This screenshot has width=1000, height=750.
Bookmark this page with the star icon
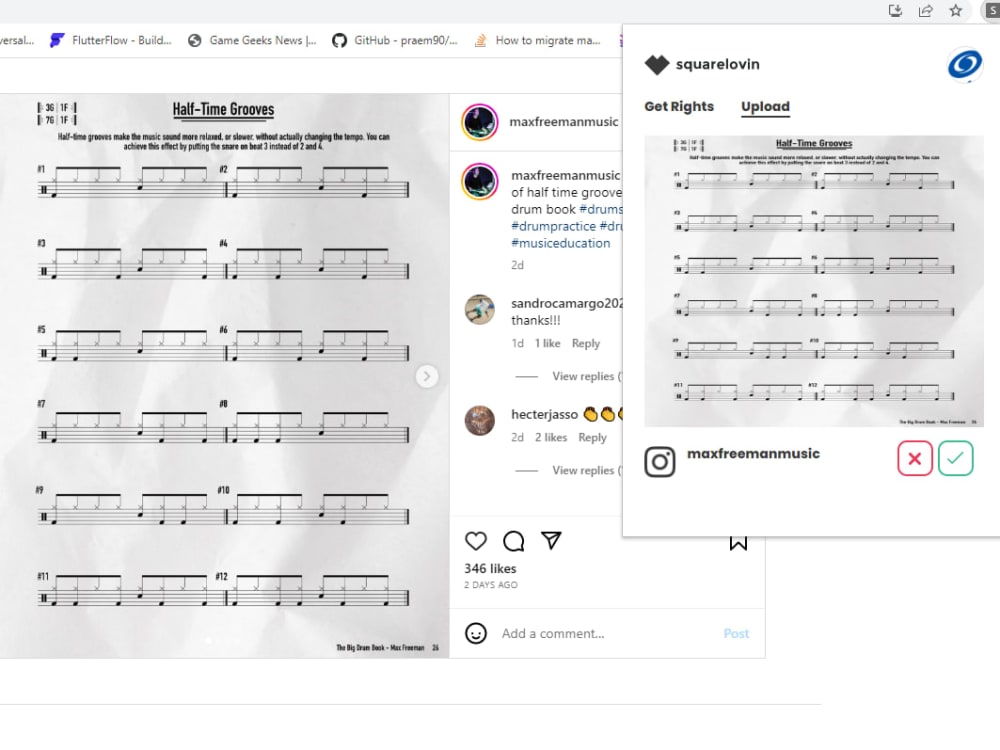click(x=955, y=10)
